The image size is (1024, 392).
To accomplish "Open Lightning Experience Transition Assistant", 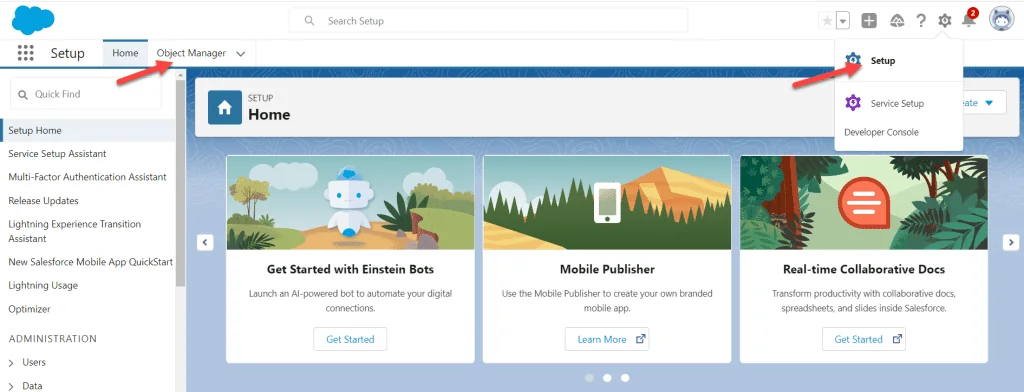I will click(x=74, y=231).
